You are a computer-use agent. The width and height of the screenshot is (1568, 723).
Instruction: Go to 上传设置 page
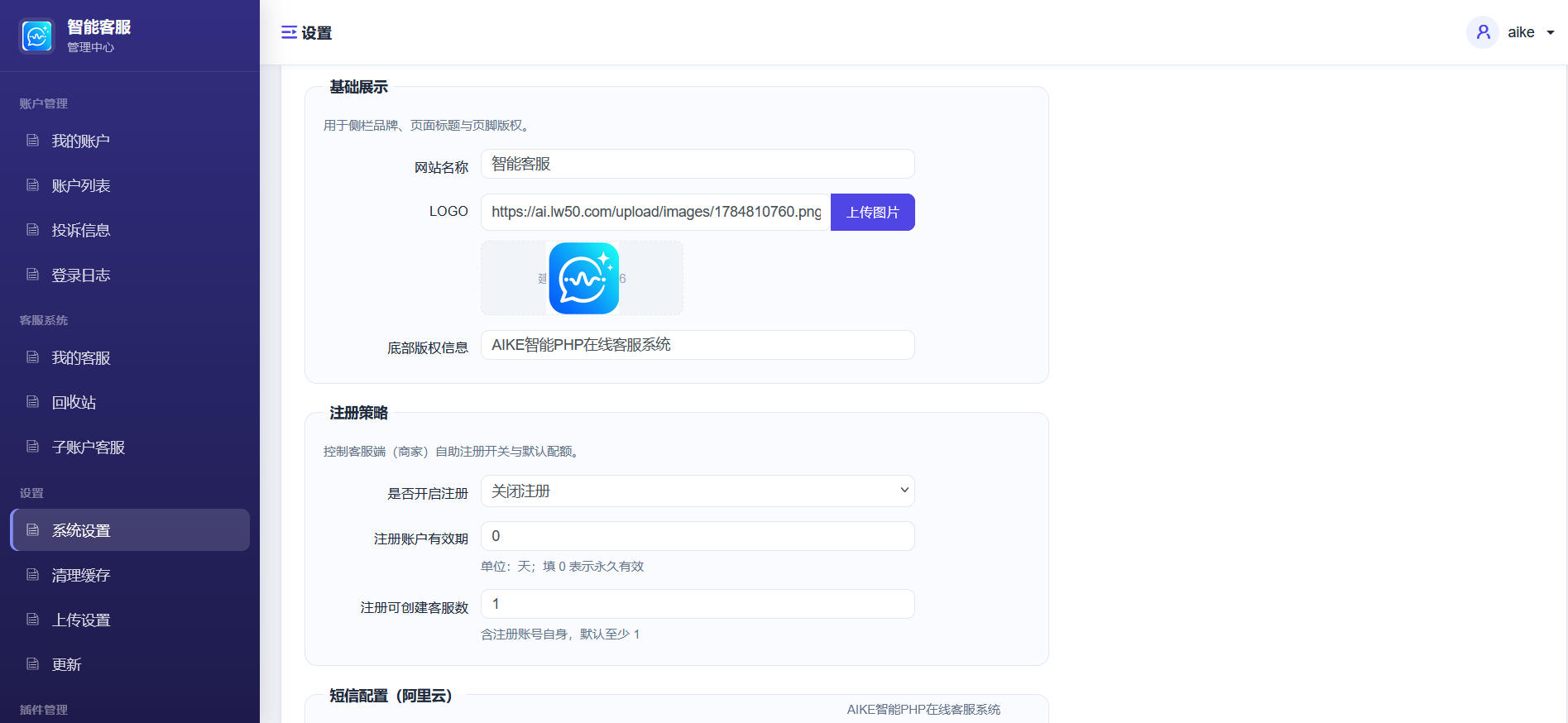pyautogui.click(x=130, y=620)
